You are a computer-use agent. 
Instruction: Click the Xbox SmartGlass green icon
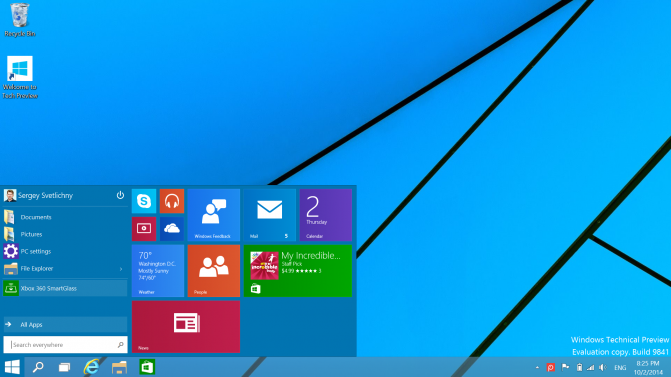pos(11,288)
